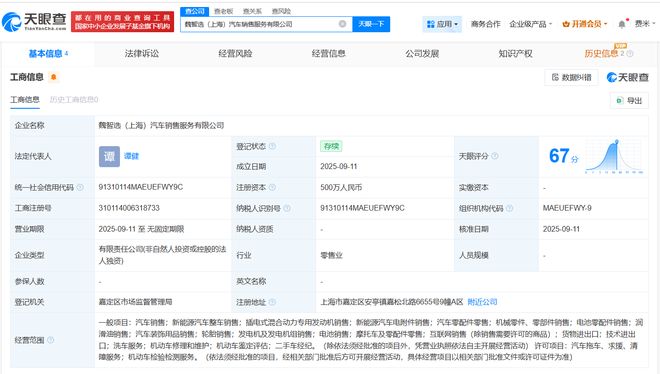Click the 成立日期 value 2025-09-11
The image size is (660, 374).
coord(338,167)
